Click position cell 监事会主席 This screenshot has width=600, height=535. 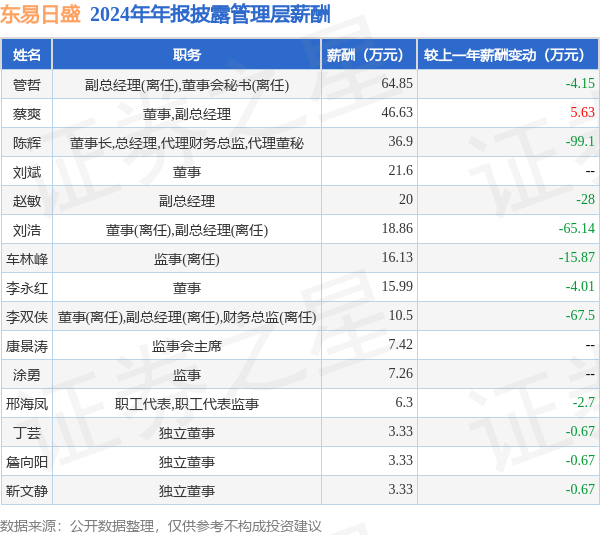(187, 346)
